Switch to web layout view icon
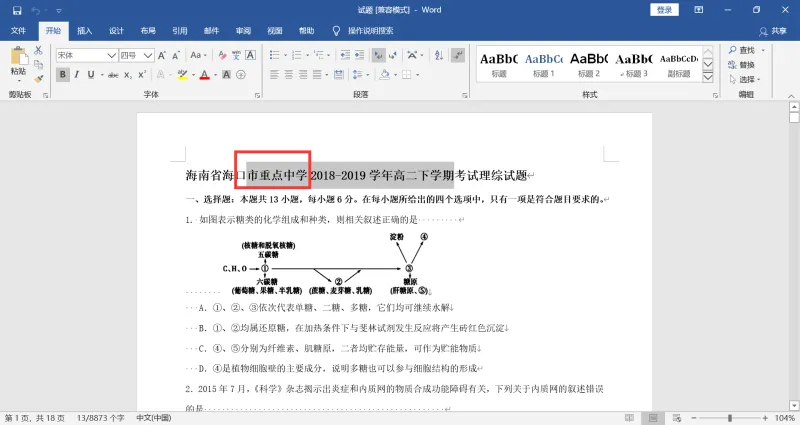The image size is (800, 425). click(677, 418)
